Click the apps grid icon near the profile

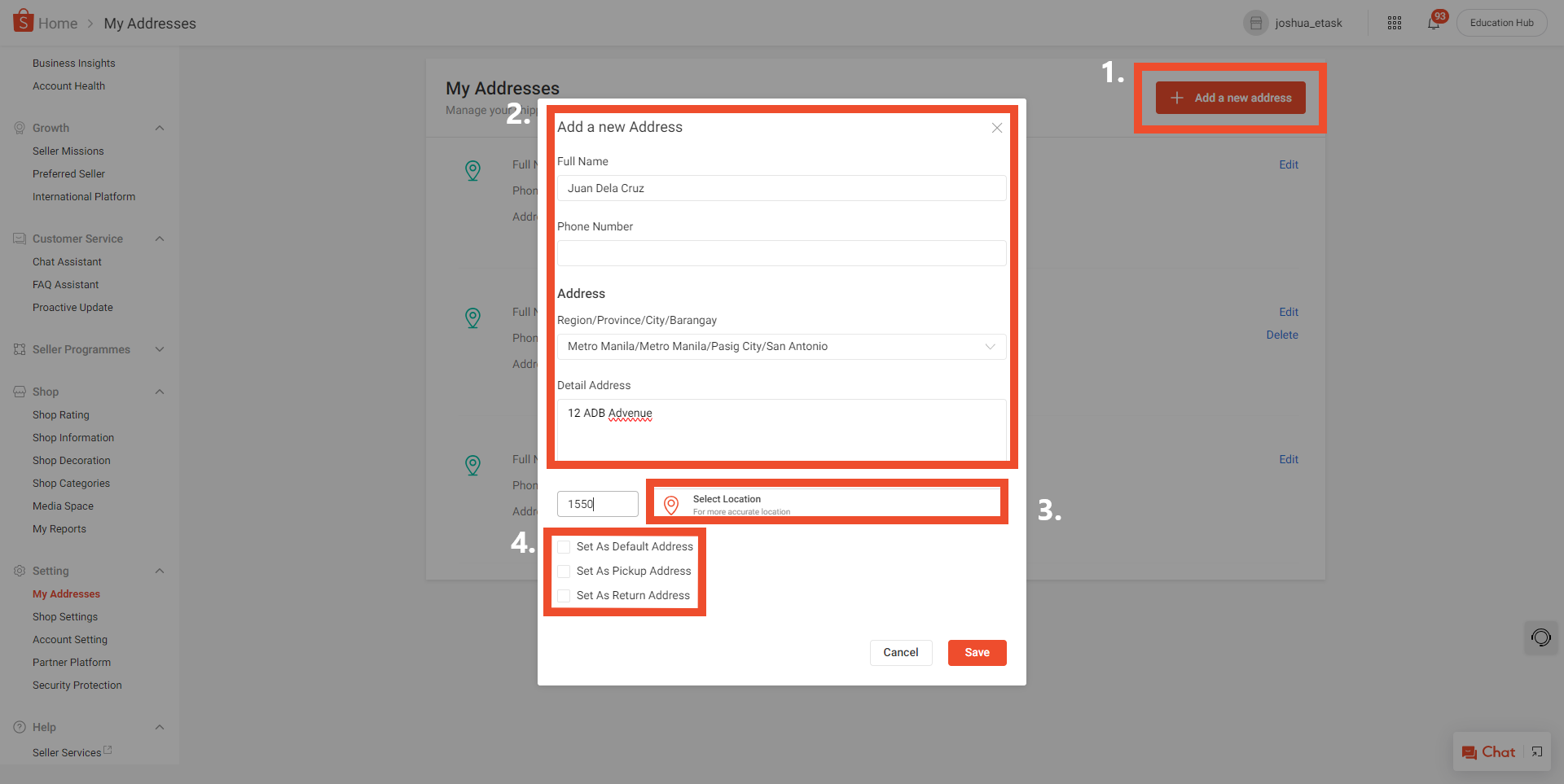click(1394, 23)
